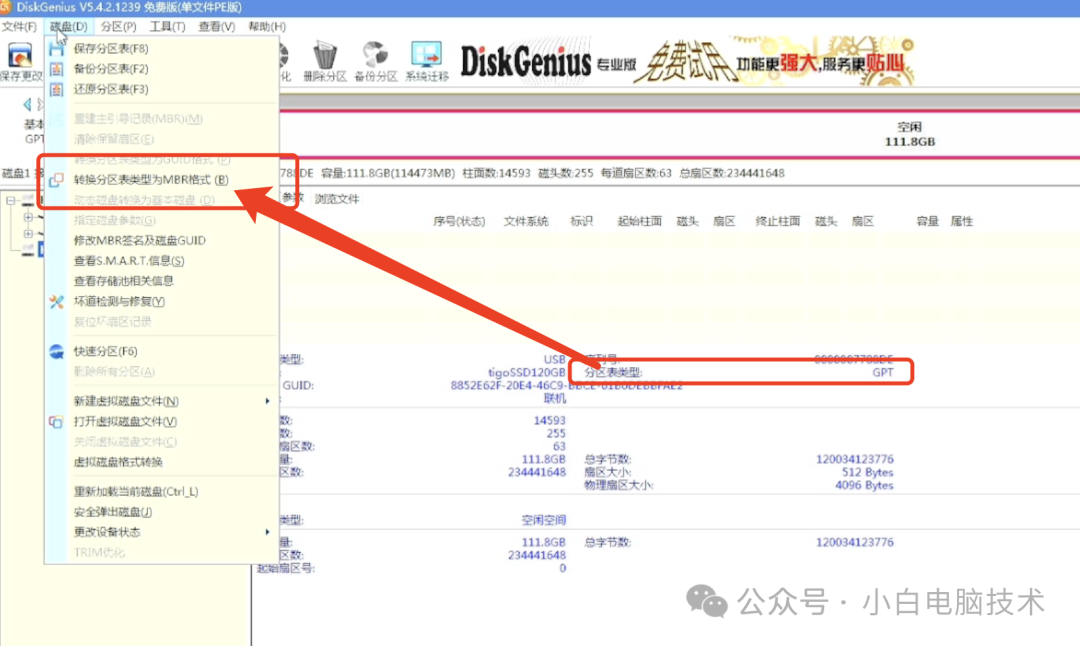1080x646 pixels.
Task: Click the back navigation arrow above the disk tree
Action: click(27, 105)
